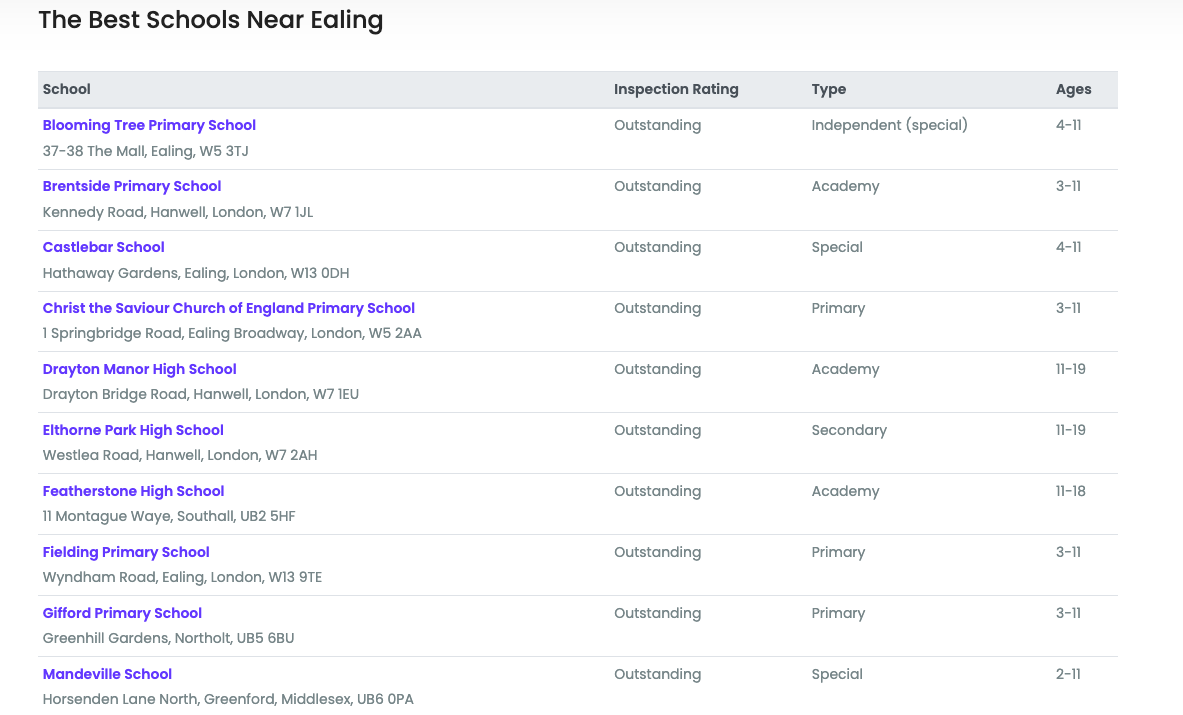Open the Mandeville School link
Image resolution: width=1183 pixels, height=715 pixels.
(x=107, y=674)
